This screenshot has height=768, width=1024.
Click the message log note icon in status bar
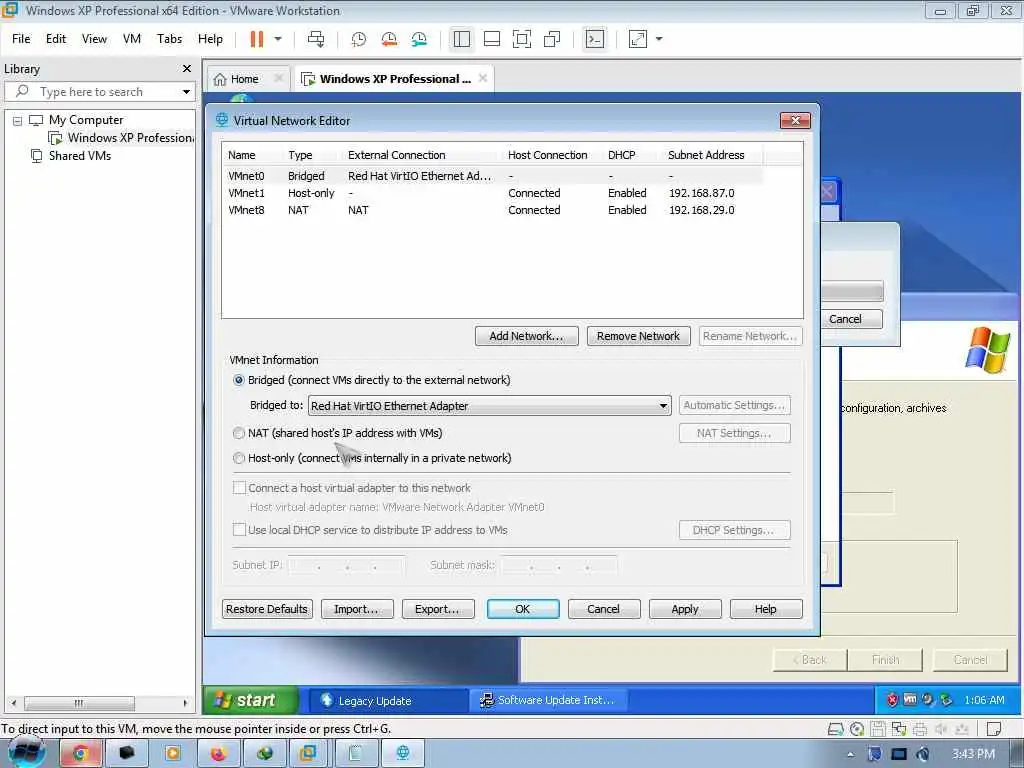pyautogui.click(x=994, y=729)
